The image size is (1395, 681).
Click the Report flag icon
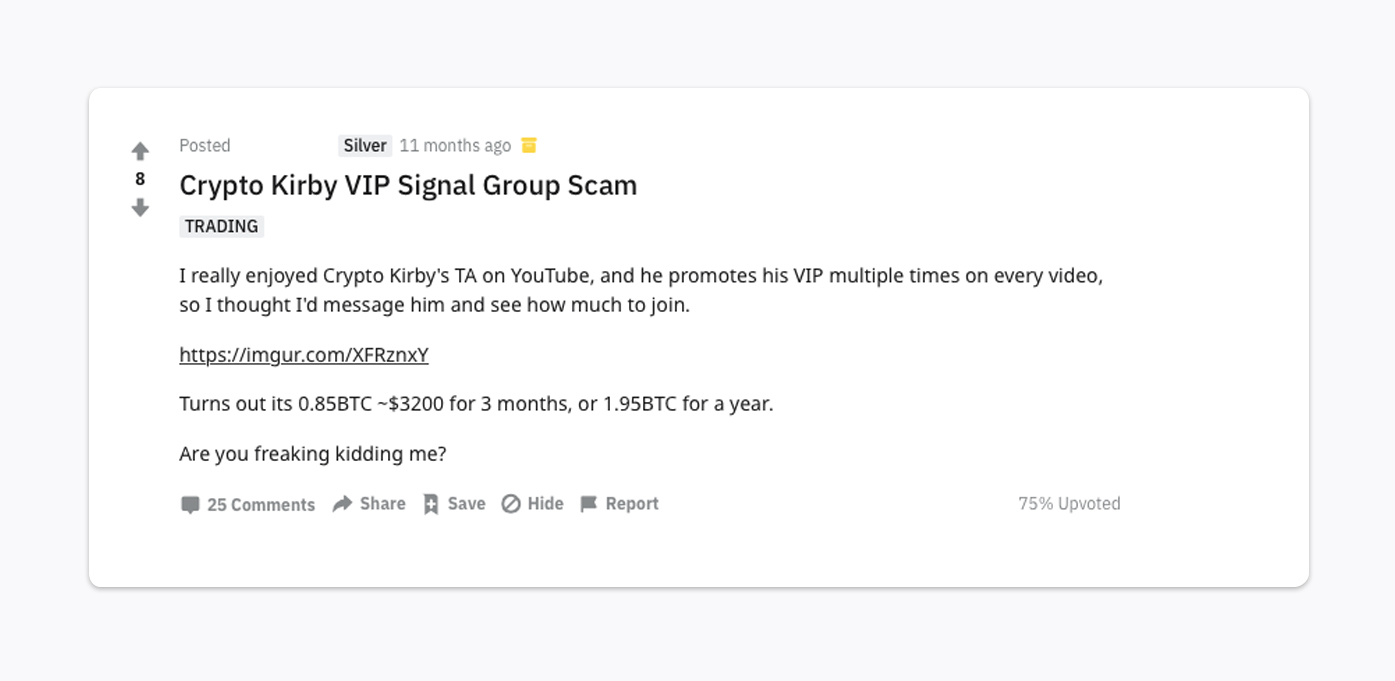coord(589,503)
